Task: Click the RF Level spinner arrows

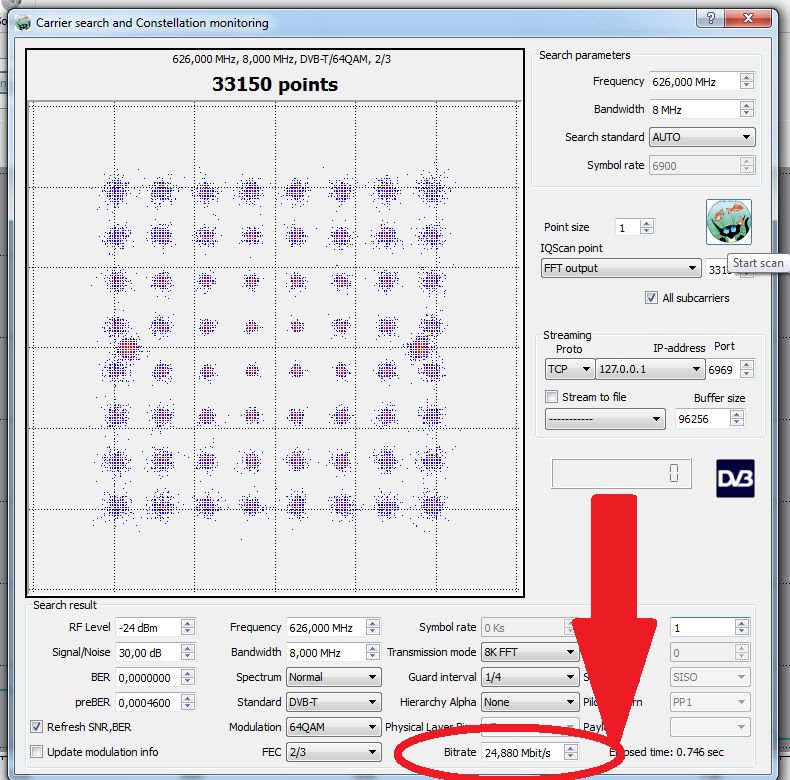Action: (187, 627)
